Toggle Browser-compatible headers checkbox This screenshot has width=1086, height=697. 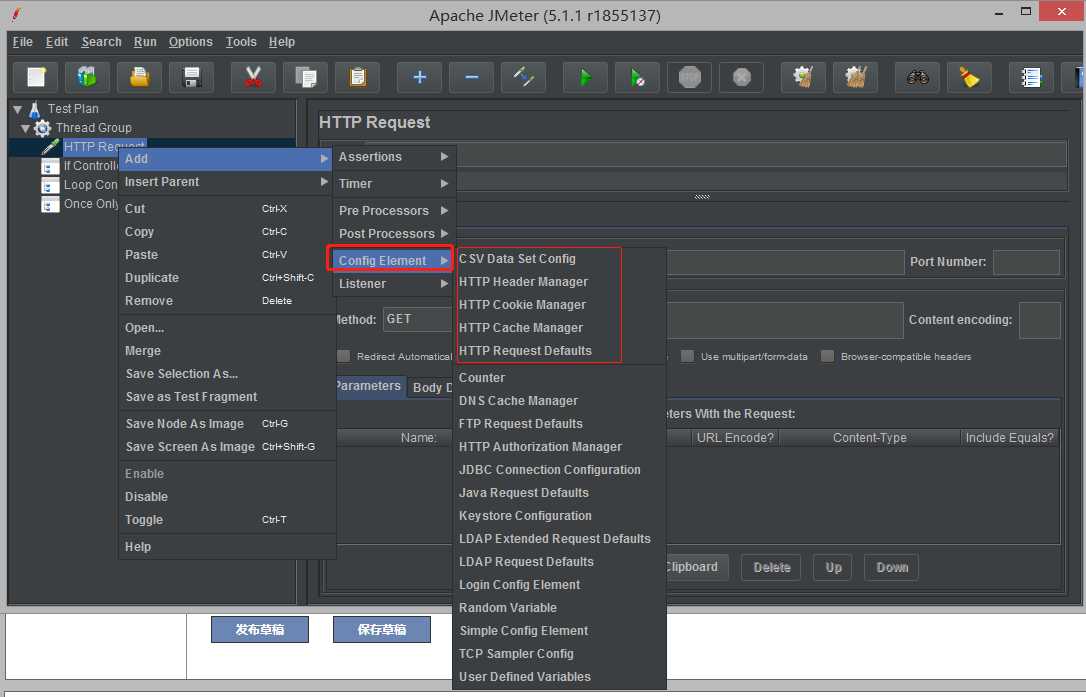click(827, 356)
